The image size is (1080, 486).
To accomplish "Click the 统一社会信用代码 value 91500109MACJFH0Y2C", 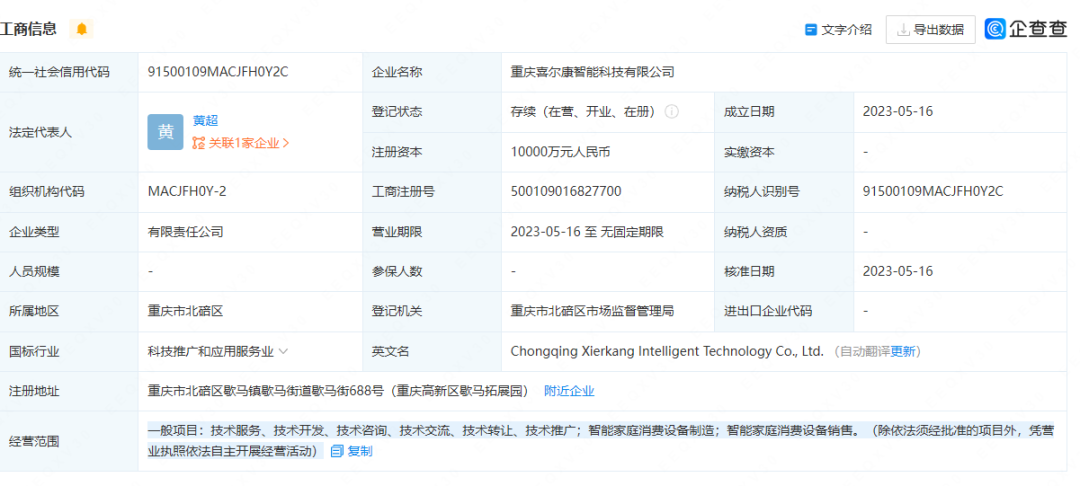I will click(217, 72).
